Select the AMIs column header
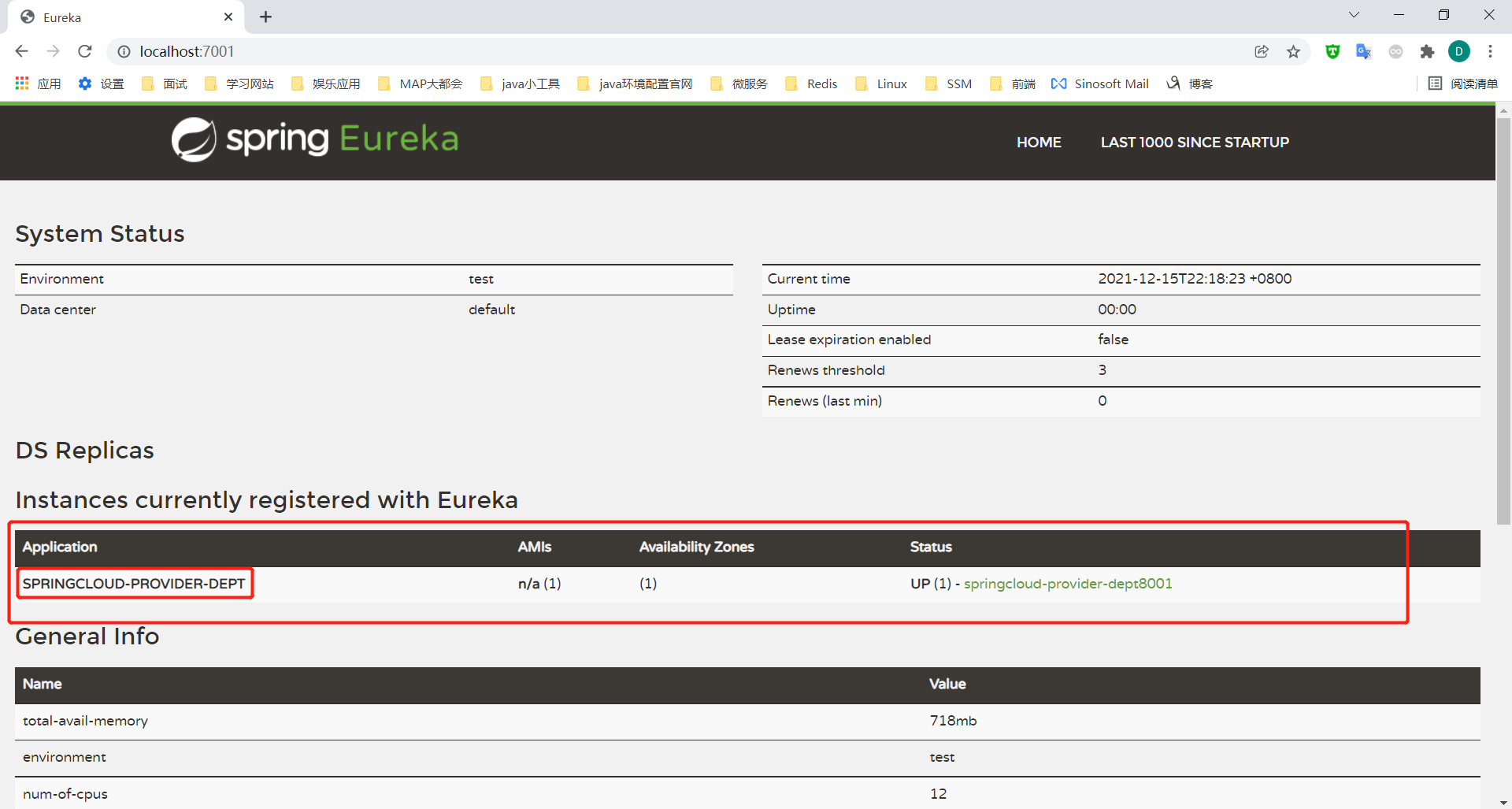The width and height of the screenshot is (1512, 809). pyautogui.click(x=535, y=547)
